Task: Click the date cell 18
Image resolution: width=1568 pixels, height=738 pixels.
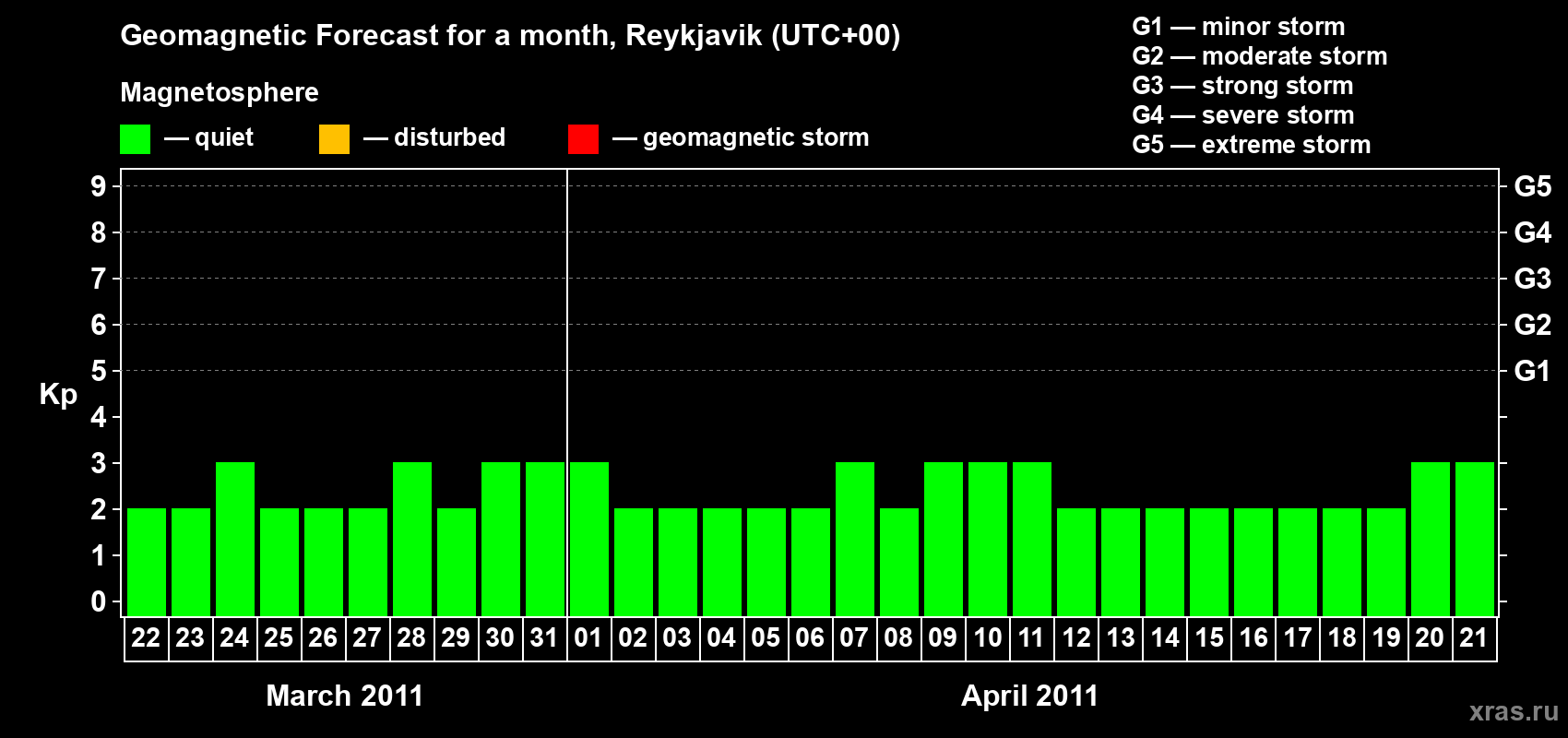Action: (x=1342, y=638)
